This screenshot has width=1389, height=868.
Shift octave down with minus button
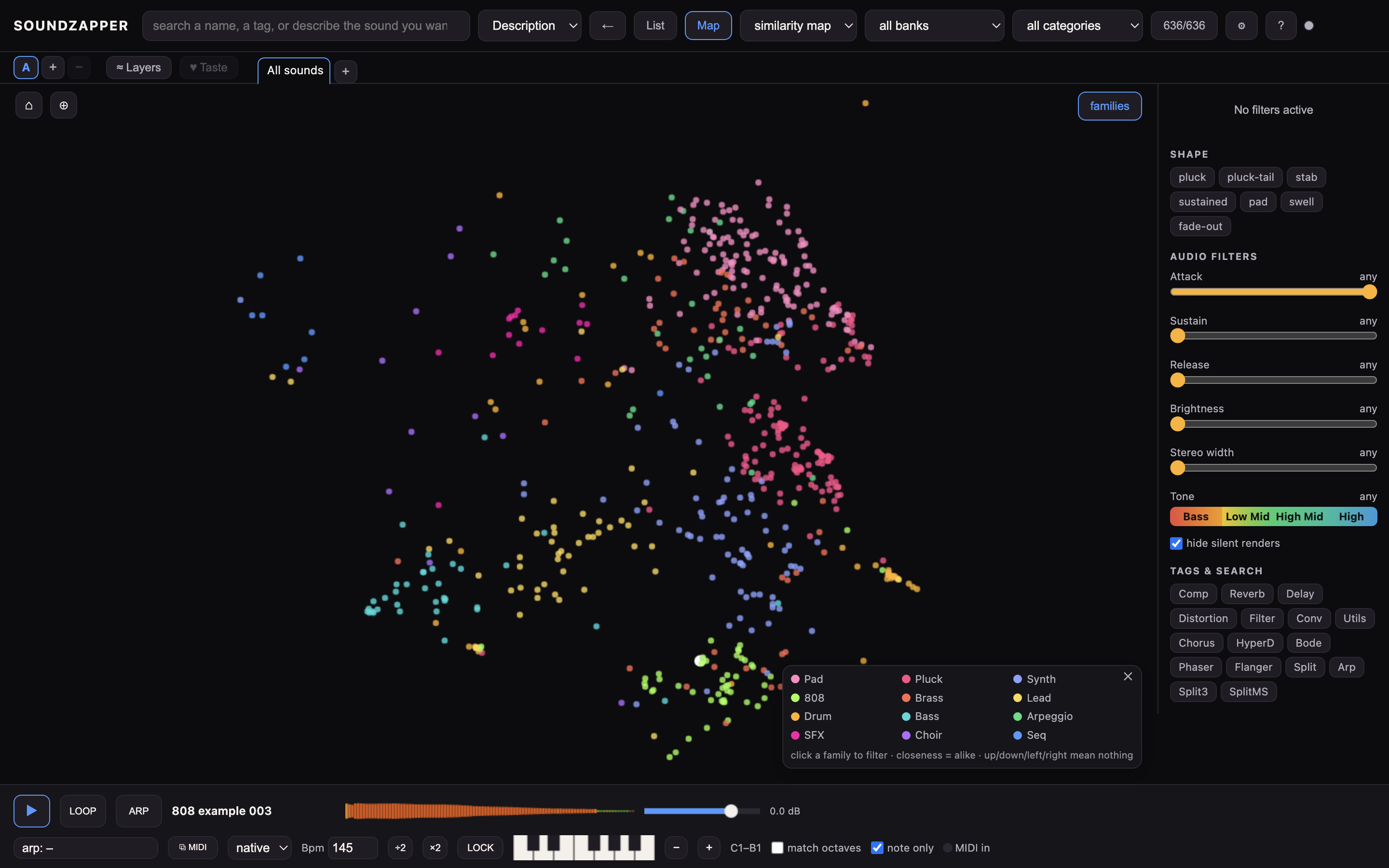click(676, 847)
